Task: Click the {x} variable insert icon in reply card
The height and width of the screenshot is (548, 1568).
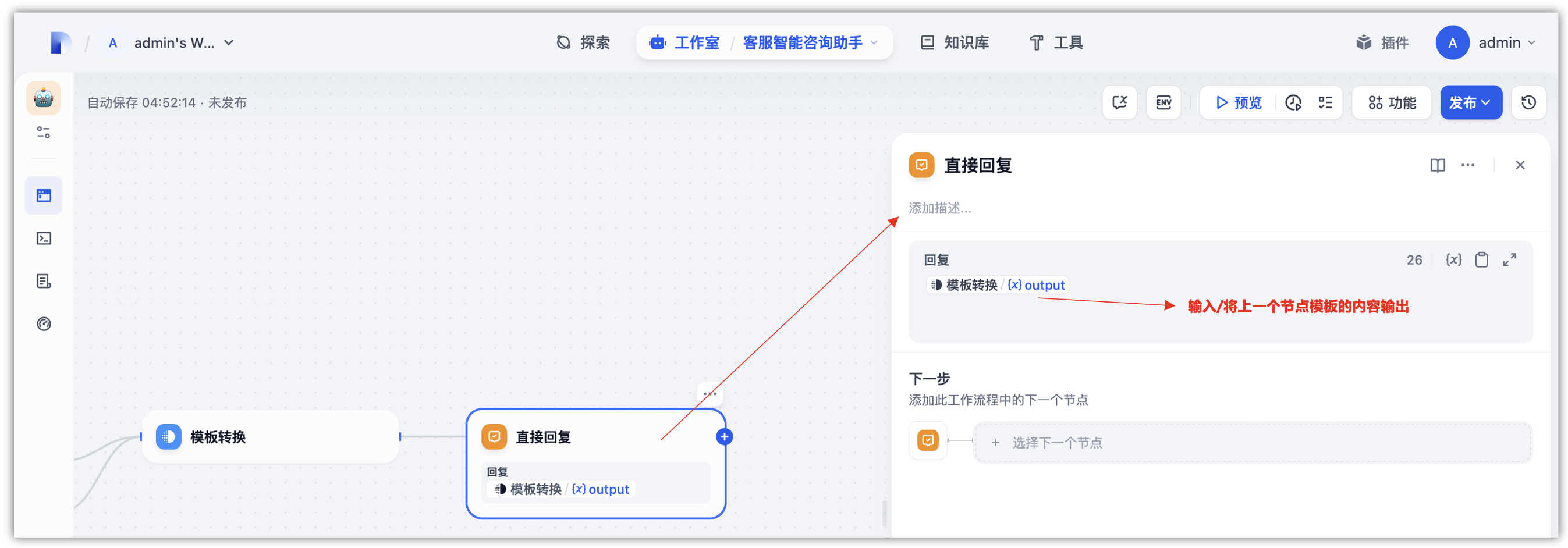Action: coord(1453,259)
